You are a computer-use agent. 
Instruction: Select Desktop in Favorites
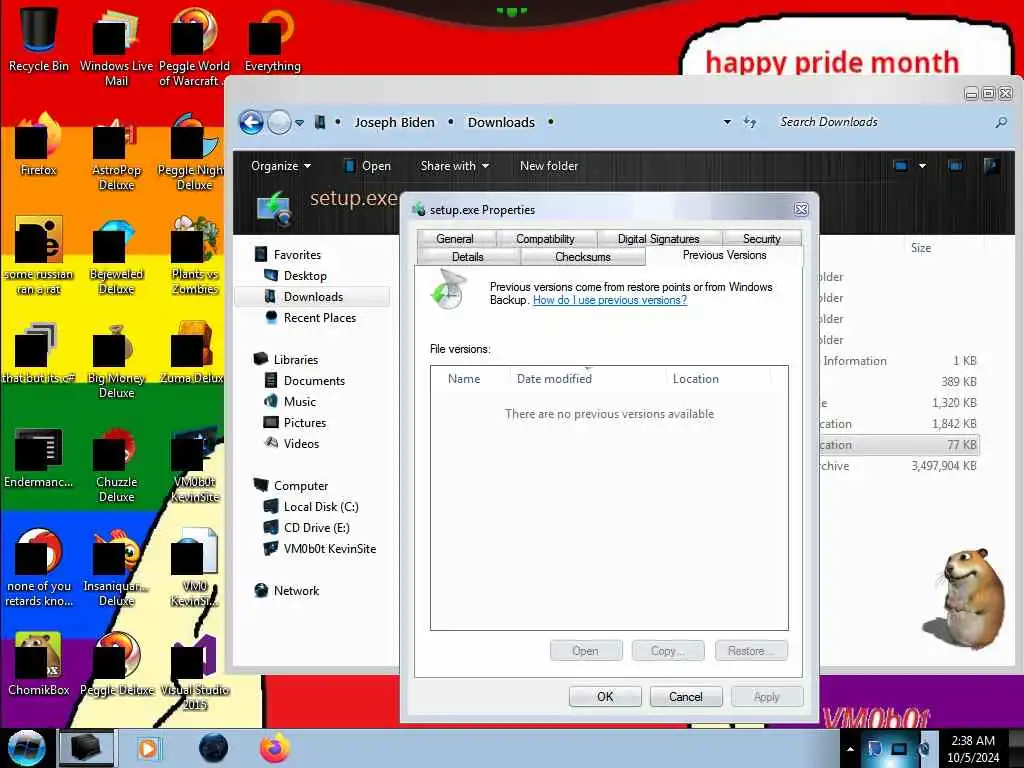point(305,276)
